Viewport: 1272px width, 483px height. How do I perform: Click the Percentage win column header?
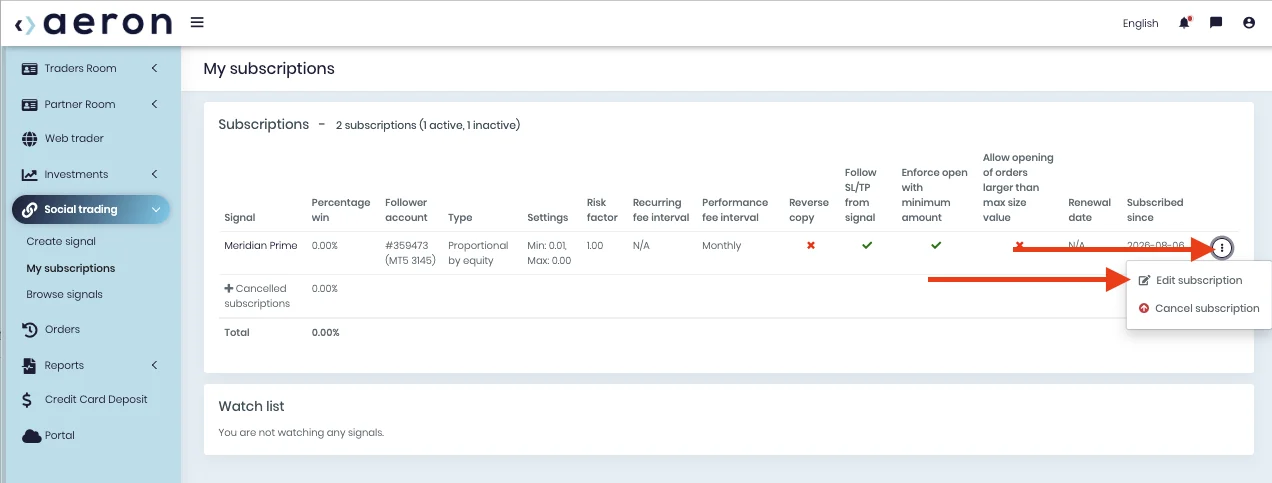click(x=341, y=210)
